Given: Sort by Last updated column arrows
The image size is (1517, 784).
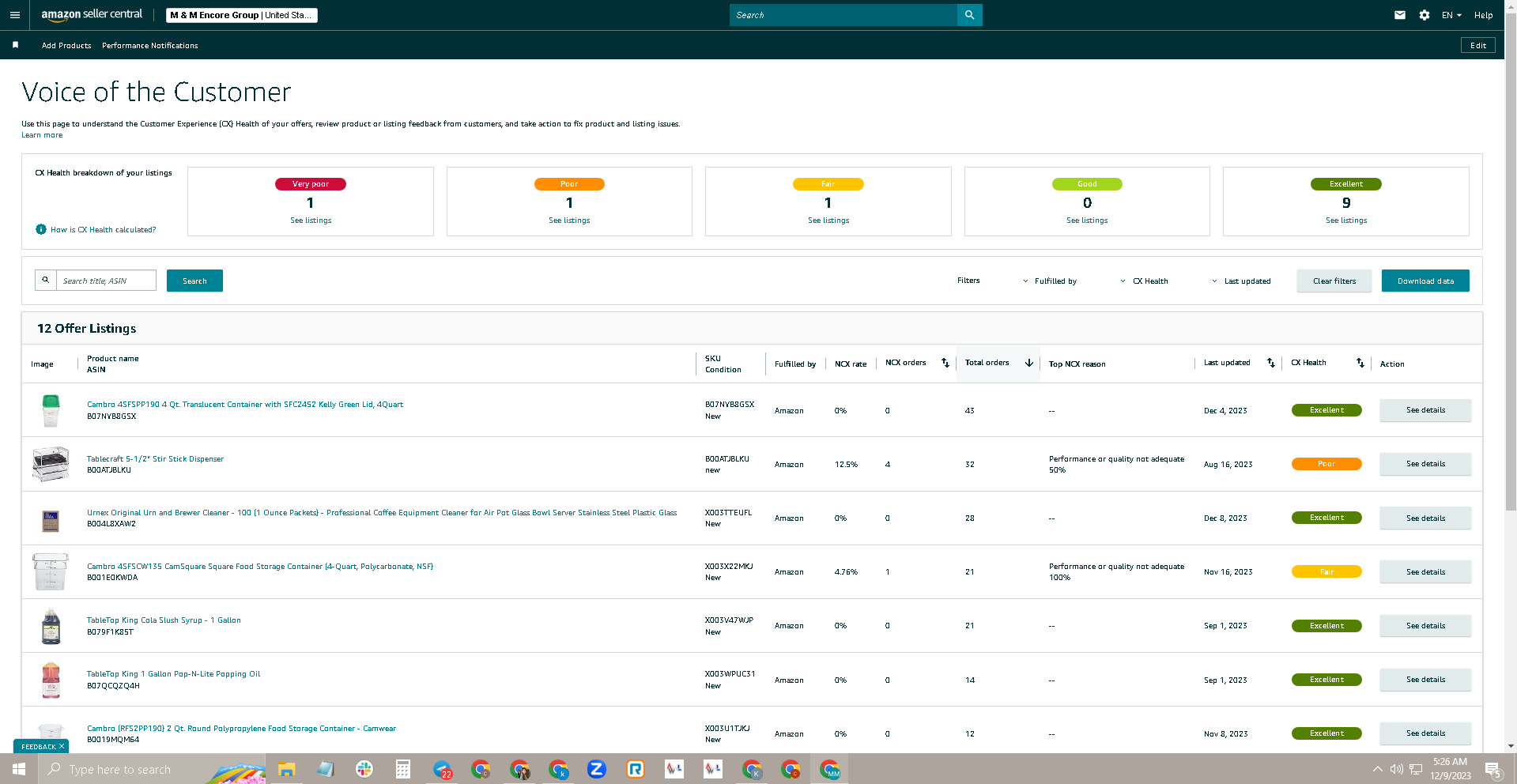Looking at the screenshot, I should click(1271, 363).
